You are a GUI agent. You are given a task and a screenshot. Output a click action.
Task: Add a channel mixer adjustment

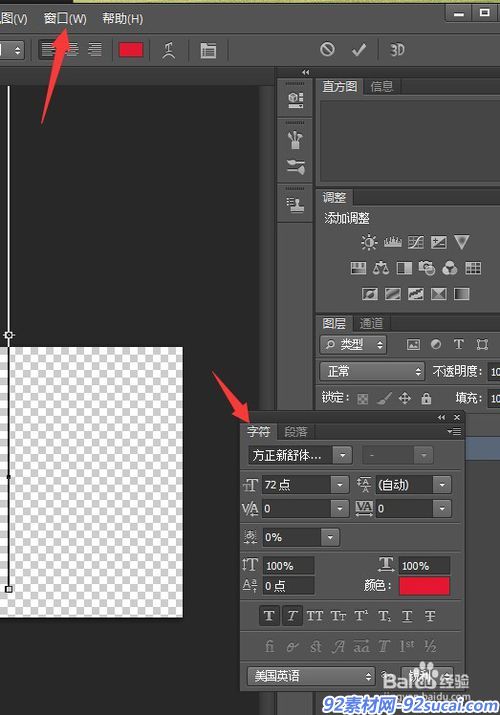coord(450,268)
